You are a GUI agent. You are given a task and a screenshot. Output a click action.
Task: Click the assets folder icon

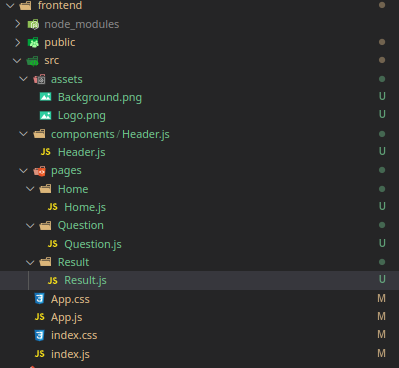pos(39,79)
